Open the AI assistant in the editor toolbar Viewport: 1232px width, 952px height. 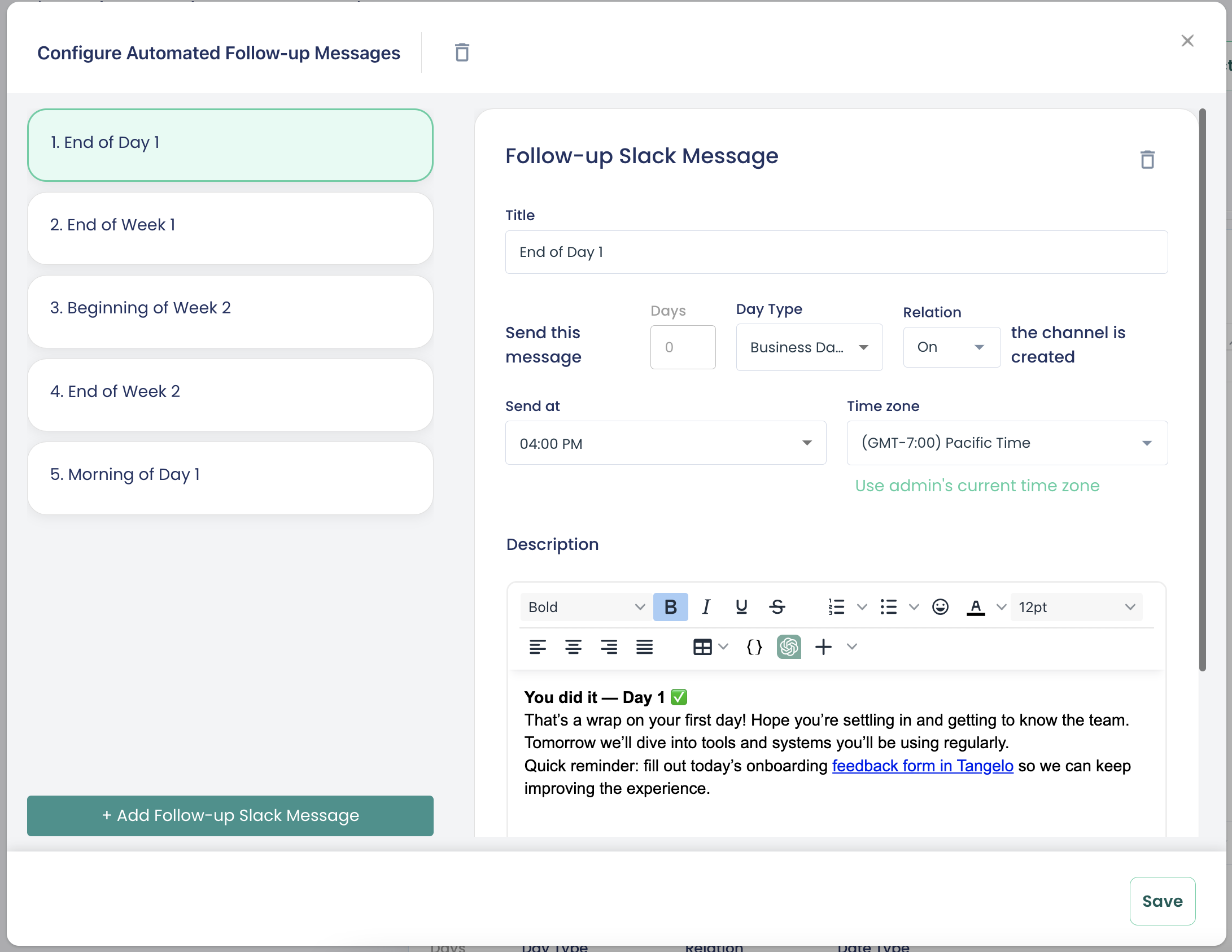(x=789, y=647)
